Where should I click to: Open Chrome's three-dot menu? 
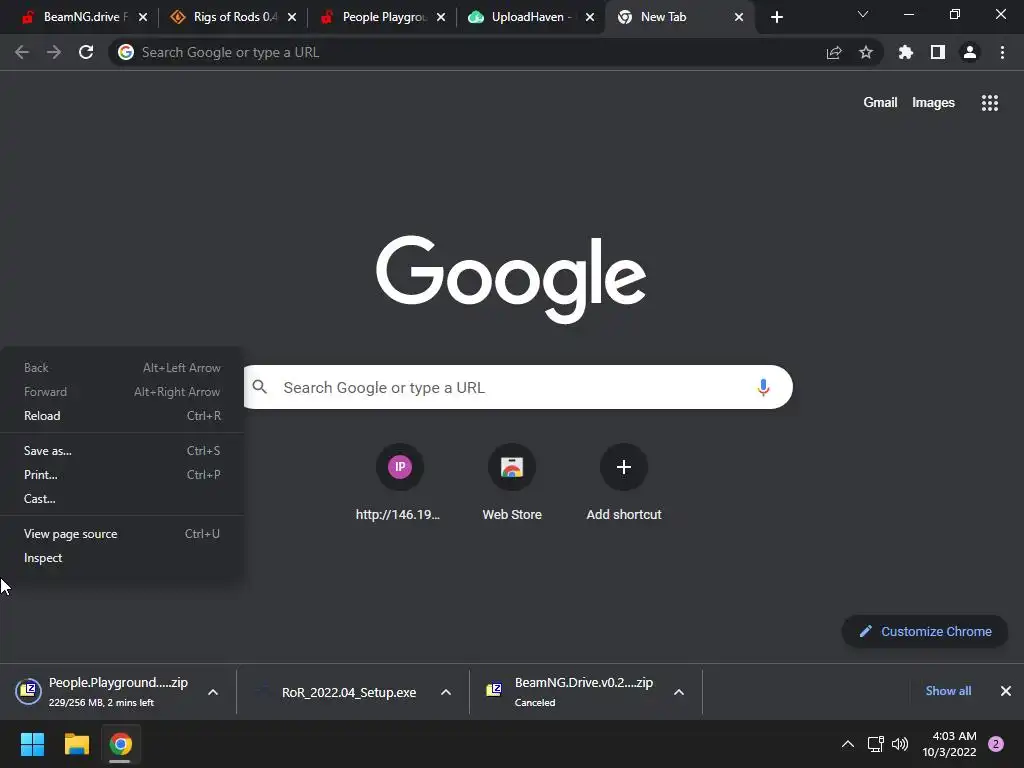[1002, 52]
